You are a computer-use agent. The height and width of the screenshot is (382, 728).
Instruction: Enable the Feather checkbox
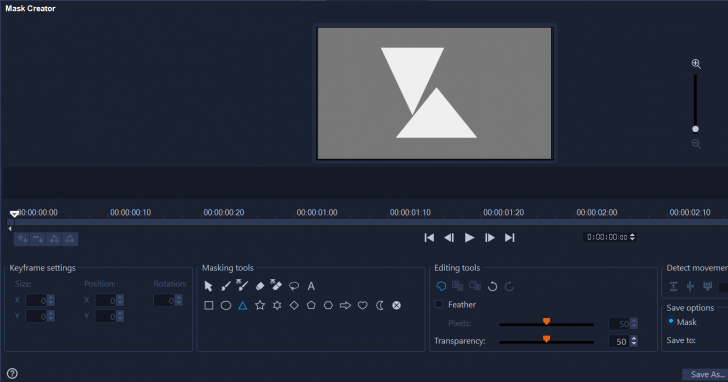point(439,304)
